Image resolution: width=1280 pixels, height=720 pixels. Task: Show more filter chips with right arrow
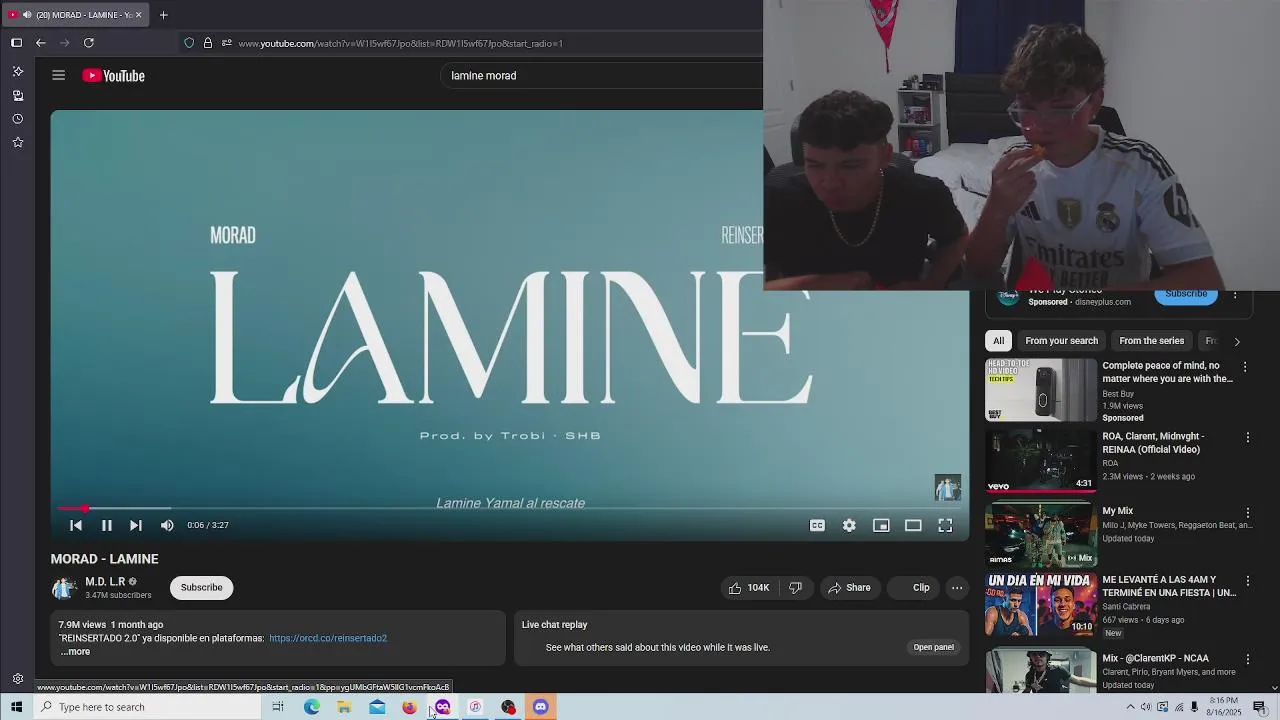[x=1237, y=341]
